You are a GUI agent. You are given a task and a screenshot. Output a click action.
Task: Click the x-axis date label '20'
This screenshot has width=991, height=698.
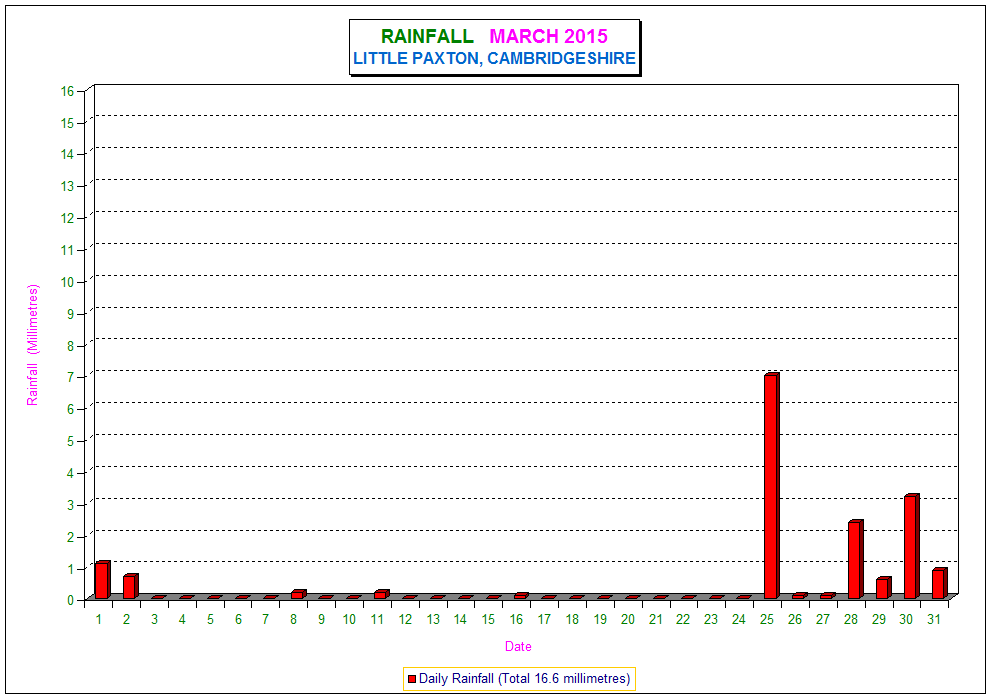click(x=628, y=620)
